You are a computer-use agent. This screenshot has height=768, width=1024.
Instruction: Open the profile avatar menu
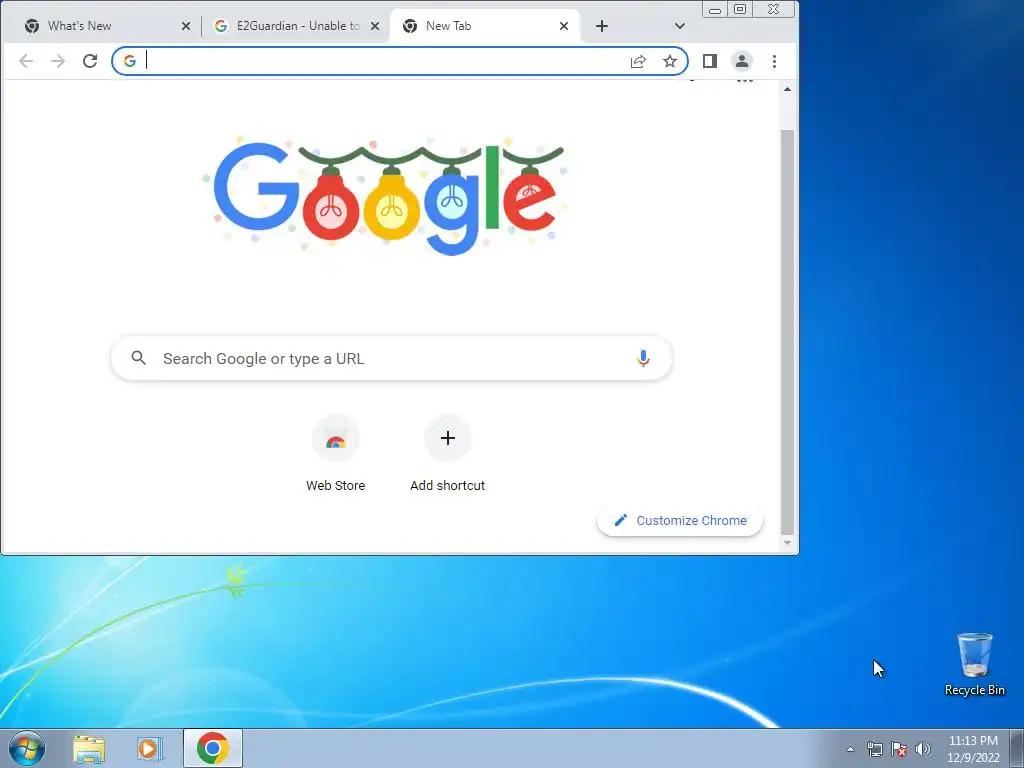click(x=742, y=61)
